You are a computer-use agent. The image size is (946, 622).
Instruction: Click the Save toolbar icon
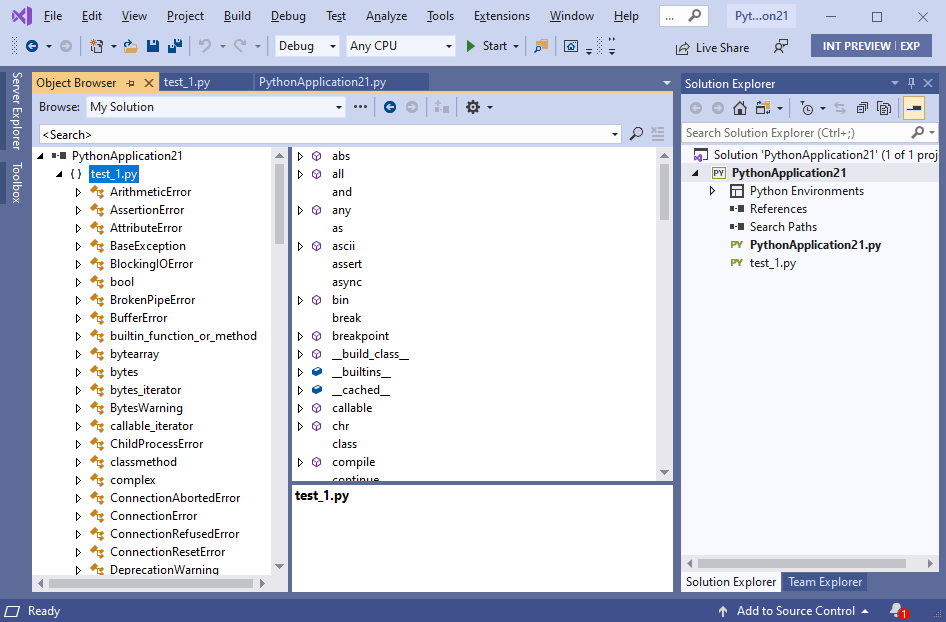click(153, 46)
